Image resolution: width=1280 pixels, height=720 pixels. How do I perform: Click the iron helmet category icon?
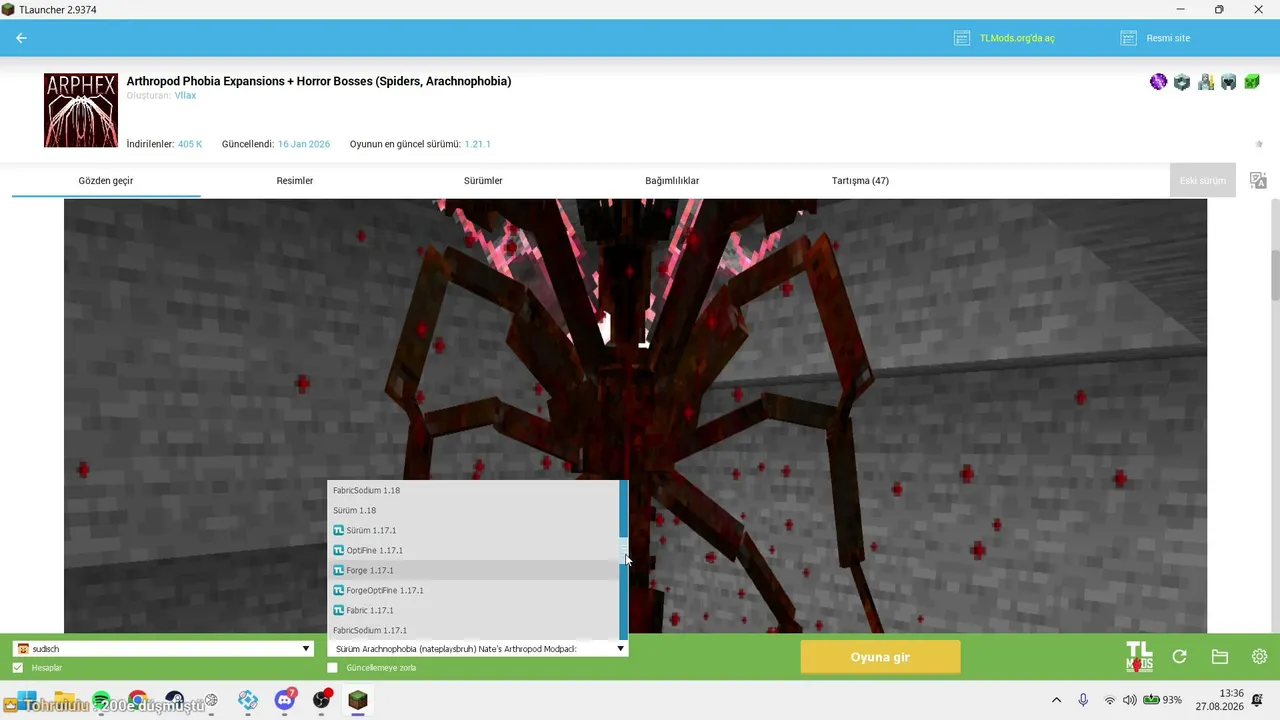(1229, 82)
